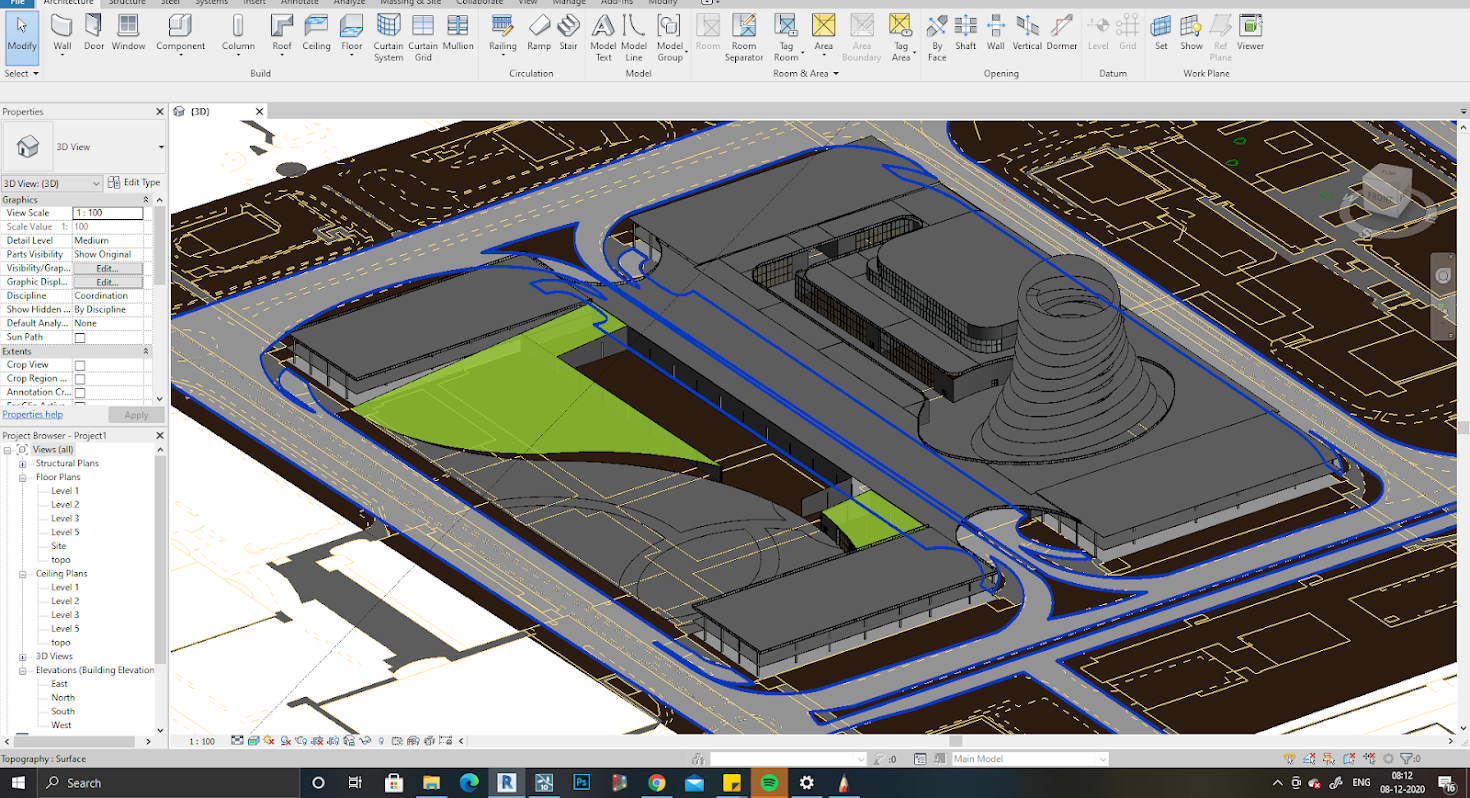
Task: Open the File menu tab
Action: tap(16, 3)
